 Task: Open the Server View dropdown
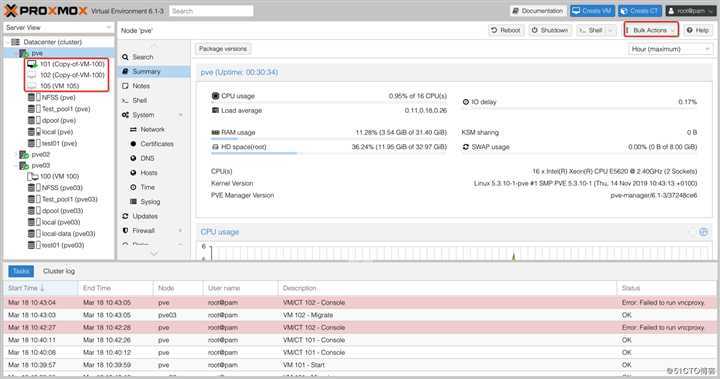point(58,28)
